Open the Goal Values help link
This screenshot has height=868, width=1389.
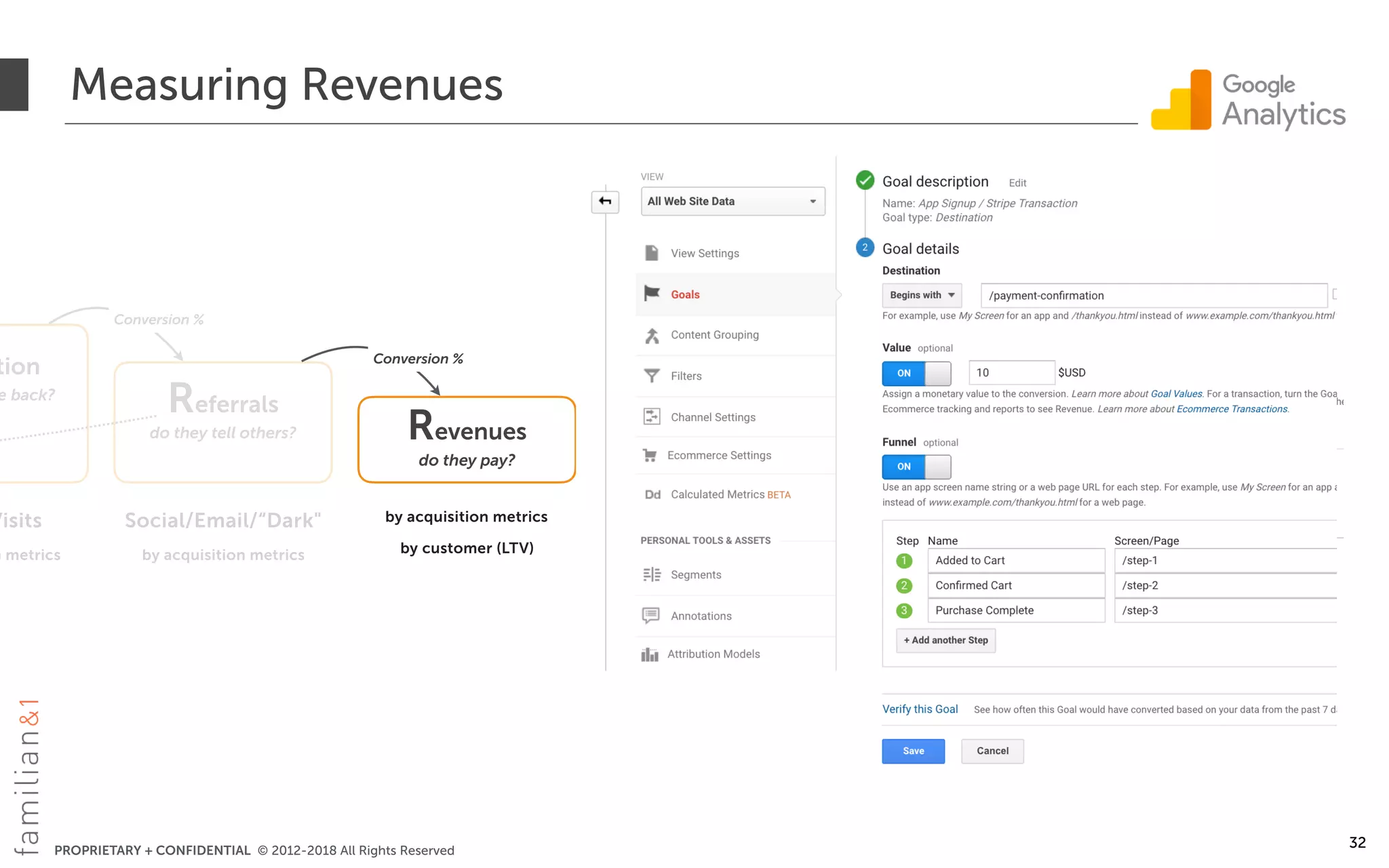click(x=1176, y=394)
